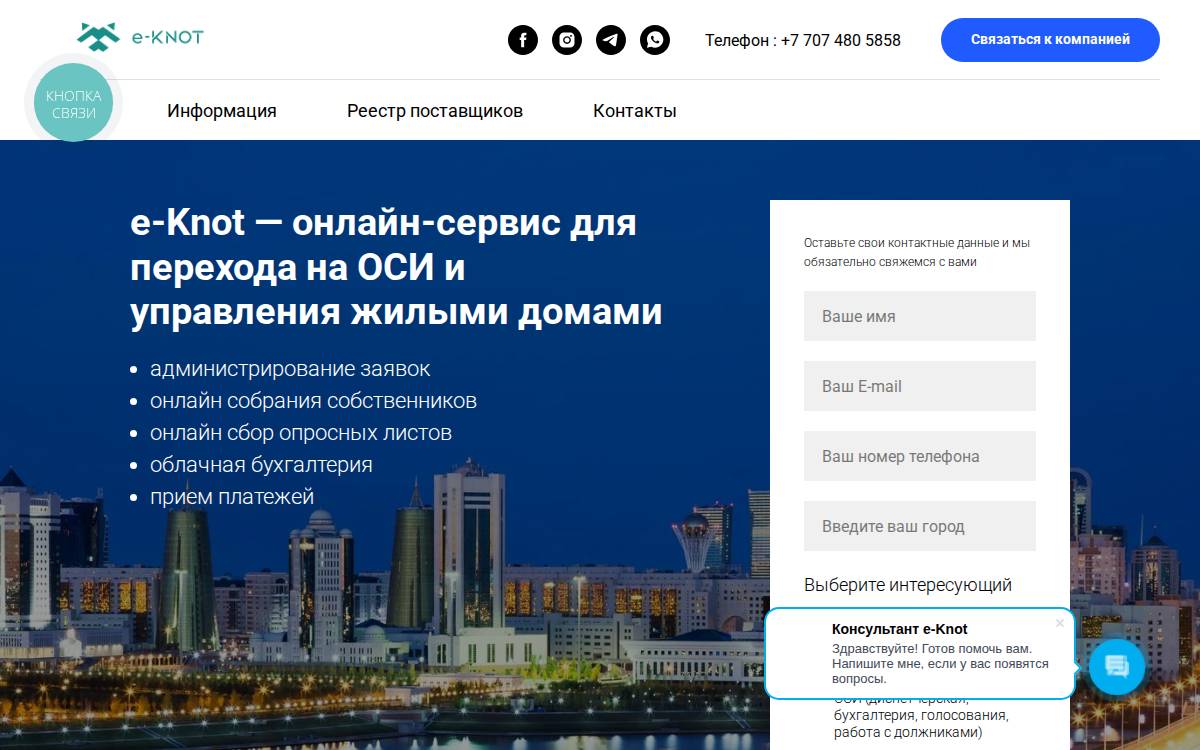
Task: Open the WhatsApp social icon
Action: point(655,40)
